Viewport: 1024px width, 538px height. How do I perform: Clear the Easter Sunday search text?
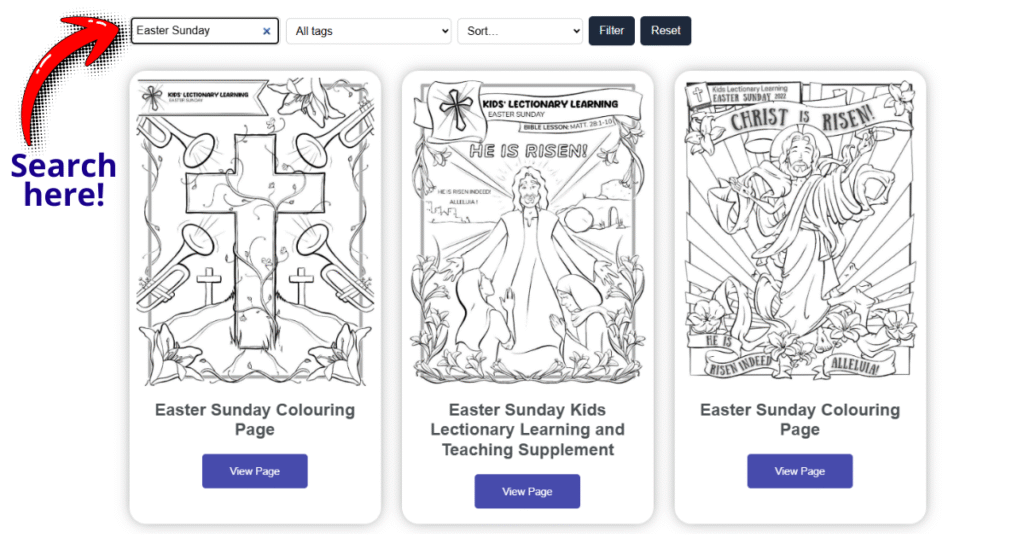point(266,31)
